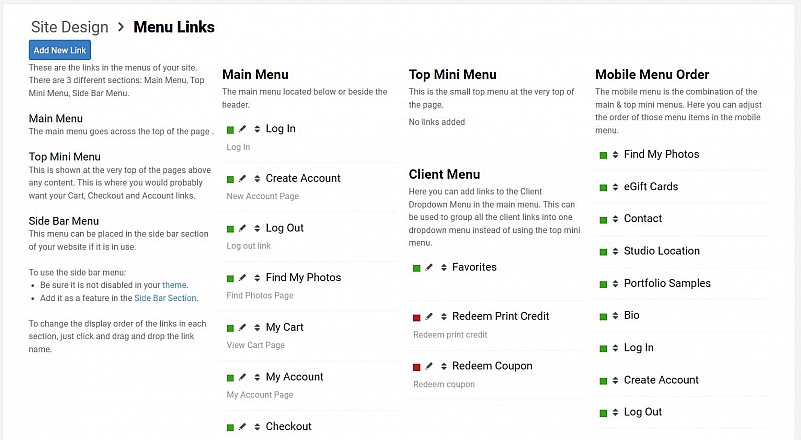
Task: Go to Site Design breadcrumb
Action: [x=69, y=27]
